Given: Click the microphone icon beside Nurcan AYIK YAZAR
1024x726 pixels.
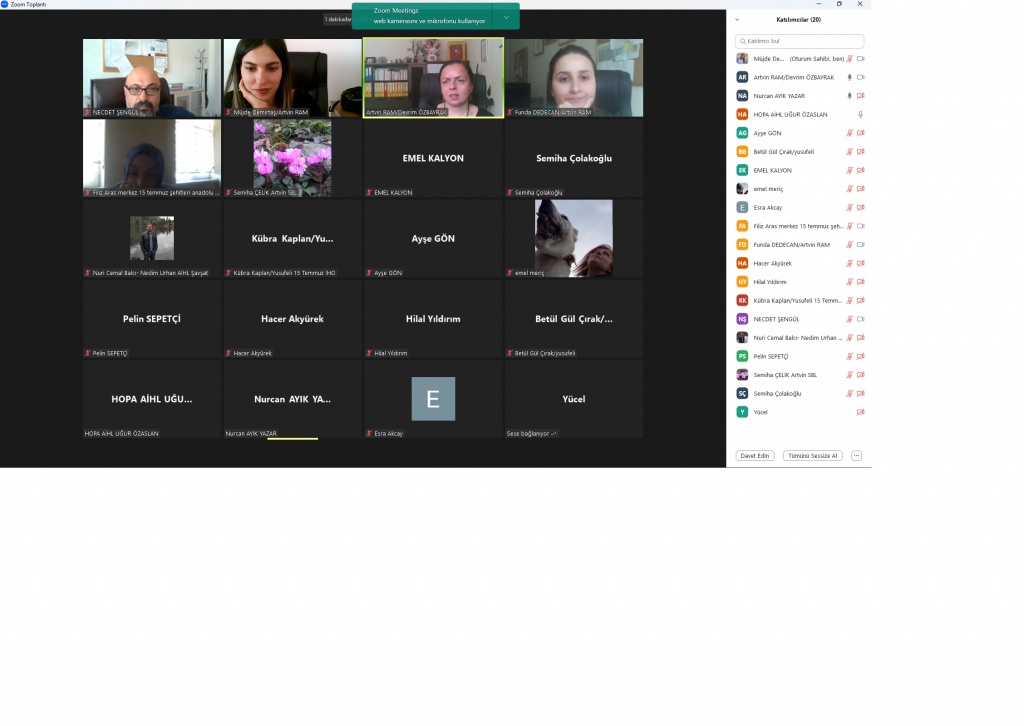Looking at the screenshot, I should 849,96.
